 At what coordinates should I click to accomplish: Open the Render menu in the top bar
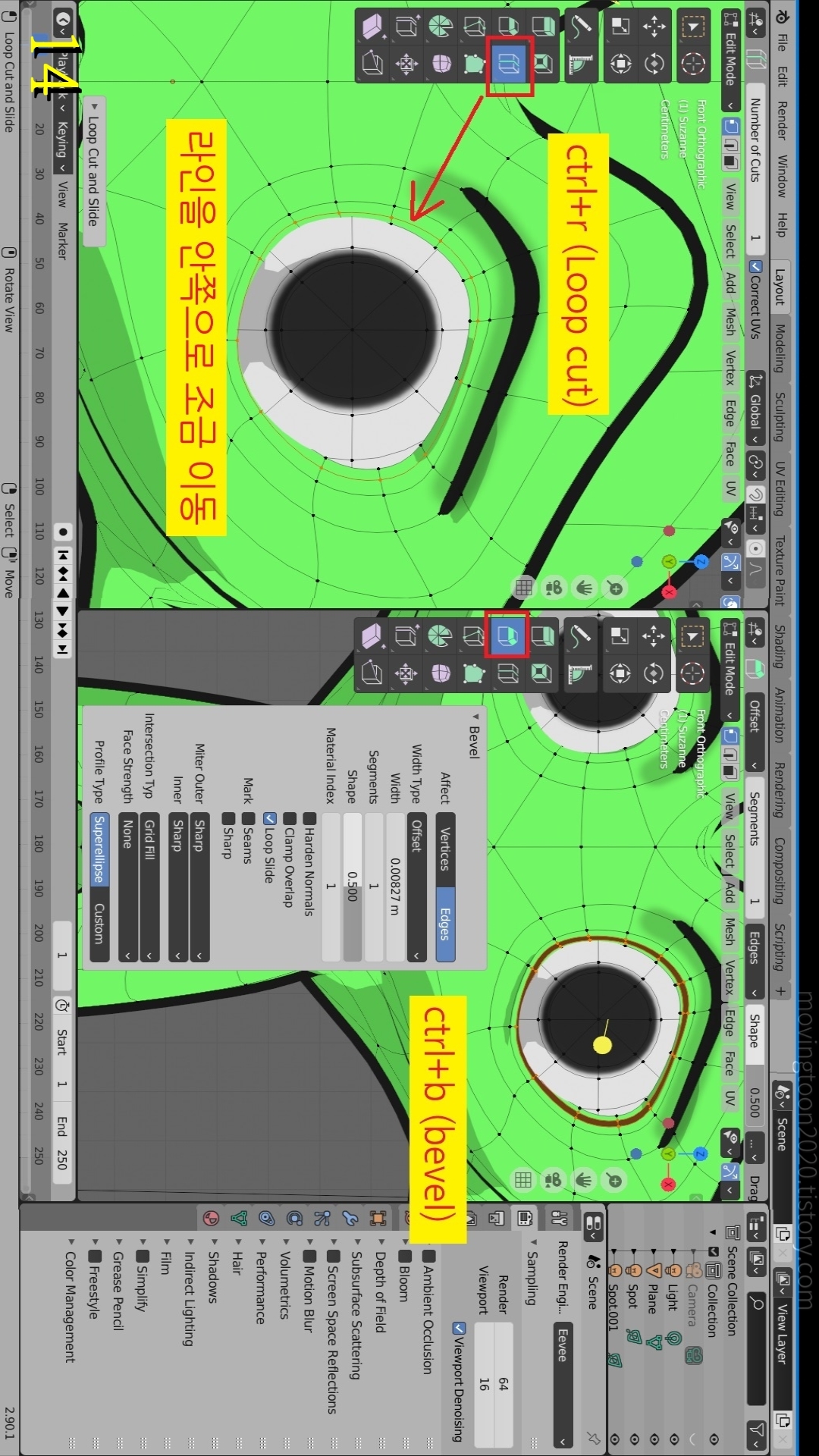781,121
